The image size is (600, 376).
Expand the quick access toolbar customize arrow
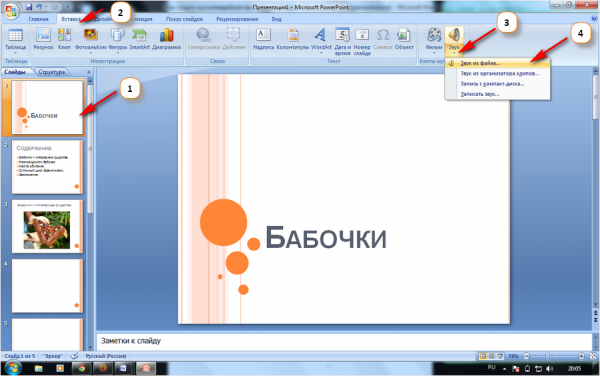[x=67, y=7]
